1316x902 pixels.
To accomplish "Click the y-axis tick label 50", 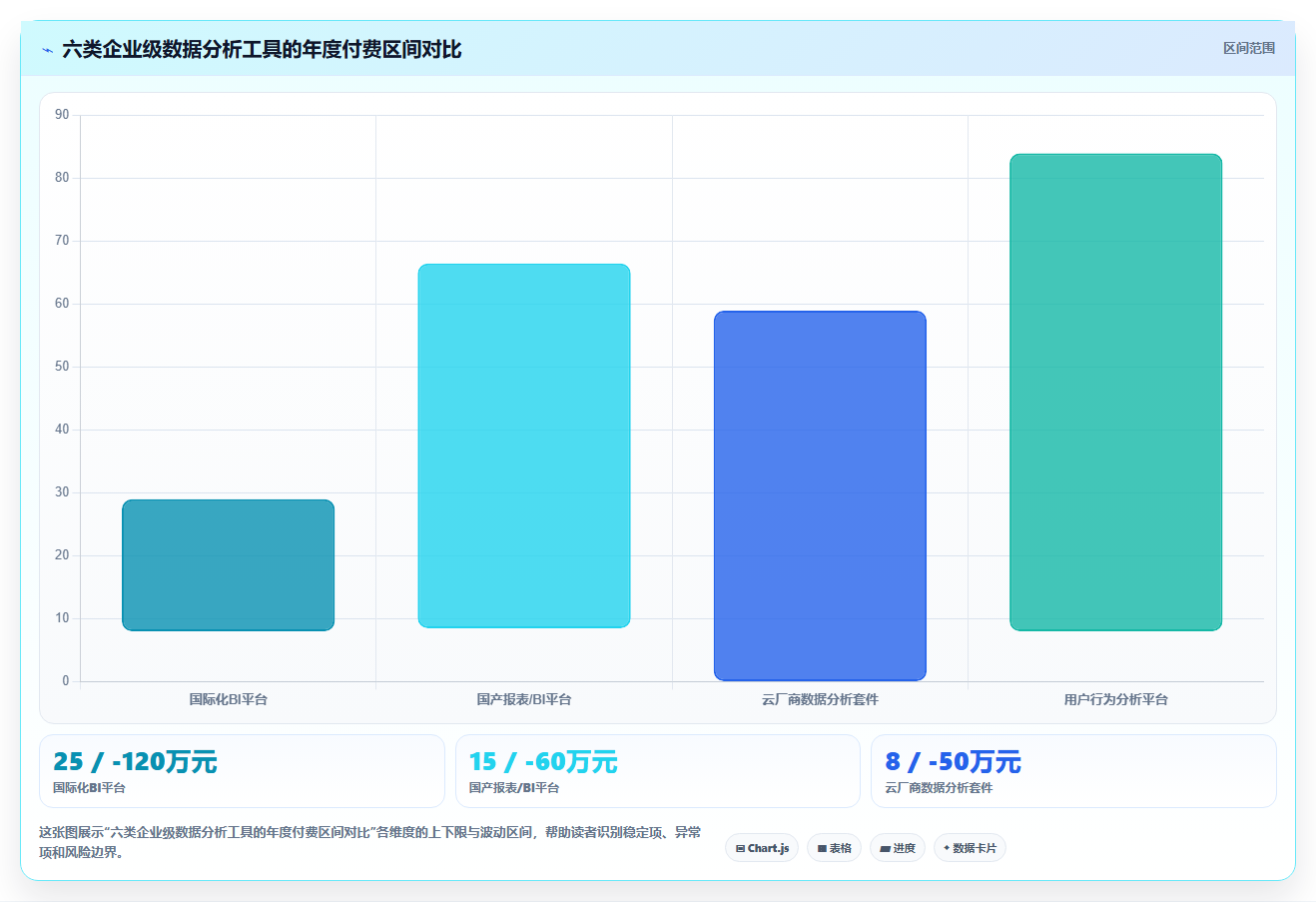I will point(62,367).
